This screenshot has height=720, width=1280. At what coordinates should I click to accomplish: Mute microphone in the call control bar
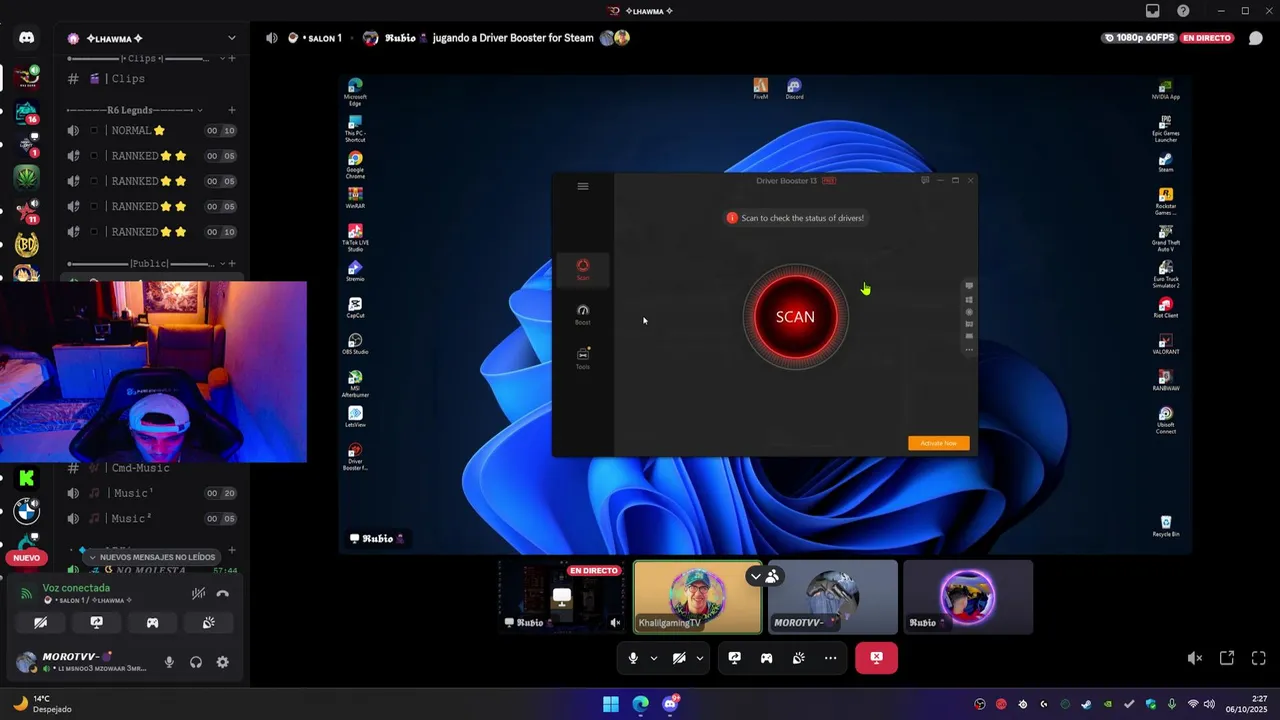[633, 658]
